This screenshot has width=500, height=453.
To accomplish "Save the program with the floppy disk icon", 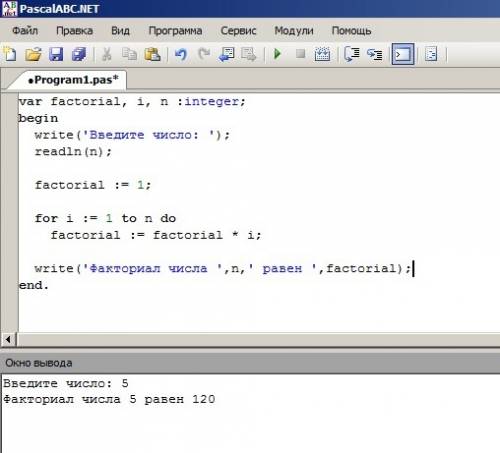I will 56,54.
